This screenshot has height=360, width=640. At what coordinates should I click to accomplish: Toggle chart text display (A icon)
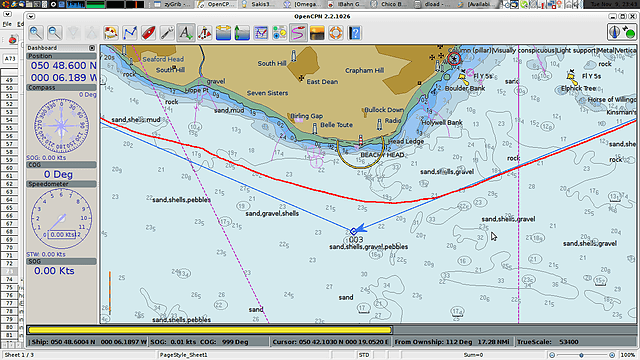coord(186,33)
